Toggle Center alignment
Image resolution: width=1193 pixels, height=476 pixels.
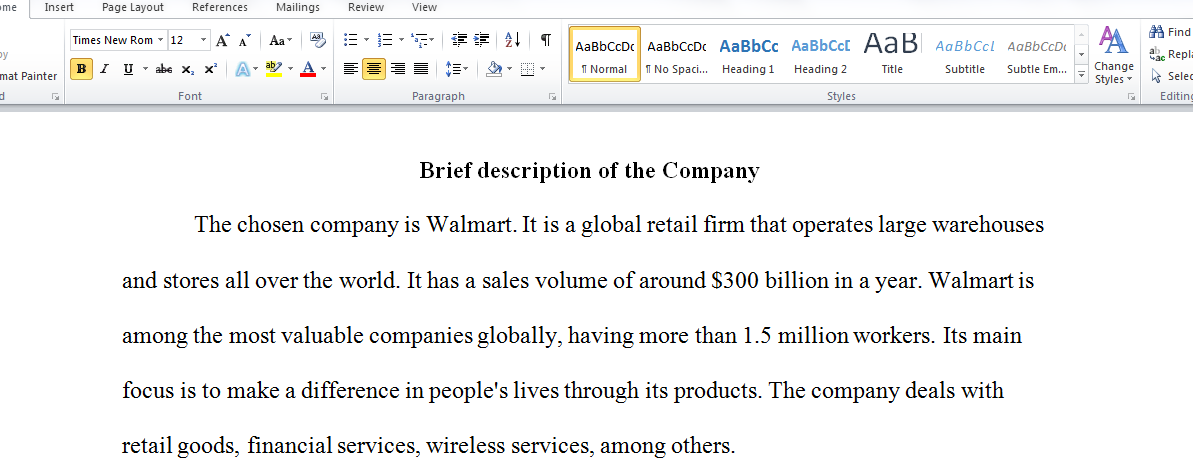(x=374, y=69)
